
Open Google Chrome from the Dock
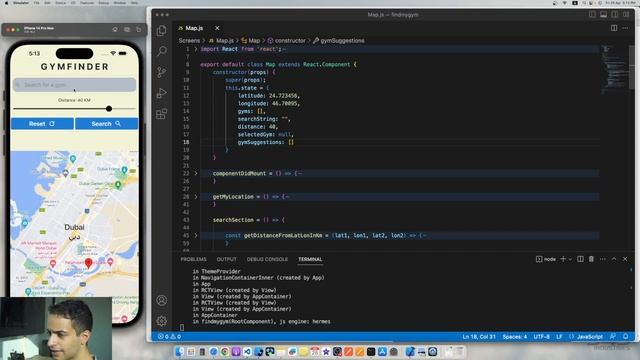(x=225, y=351)
